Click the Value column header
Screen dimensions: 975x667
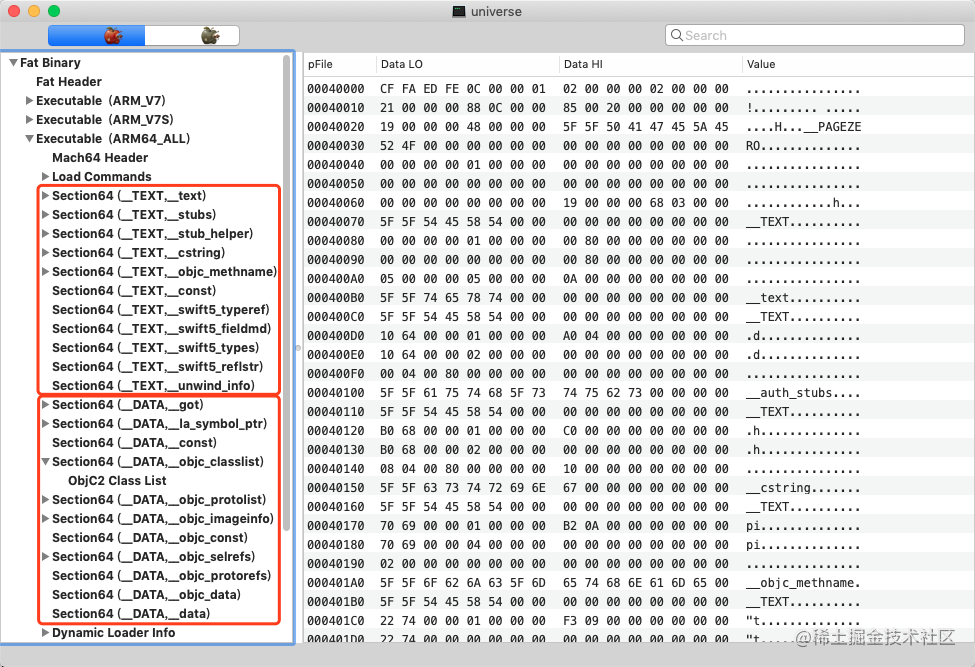click(858, 64)
